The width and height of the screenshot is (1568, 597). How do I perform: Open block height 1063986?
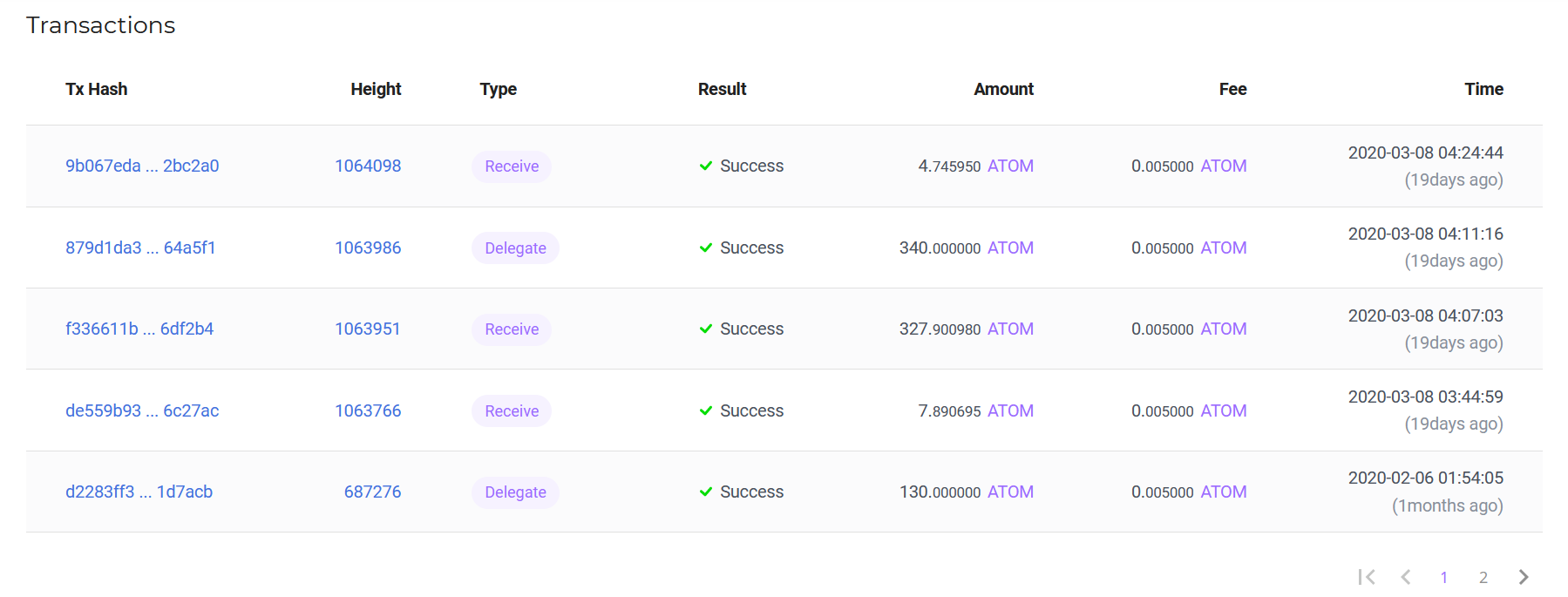(368, 248)
